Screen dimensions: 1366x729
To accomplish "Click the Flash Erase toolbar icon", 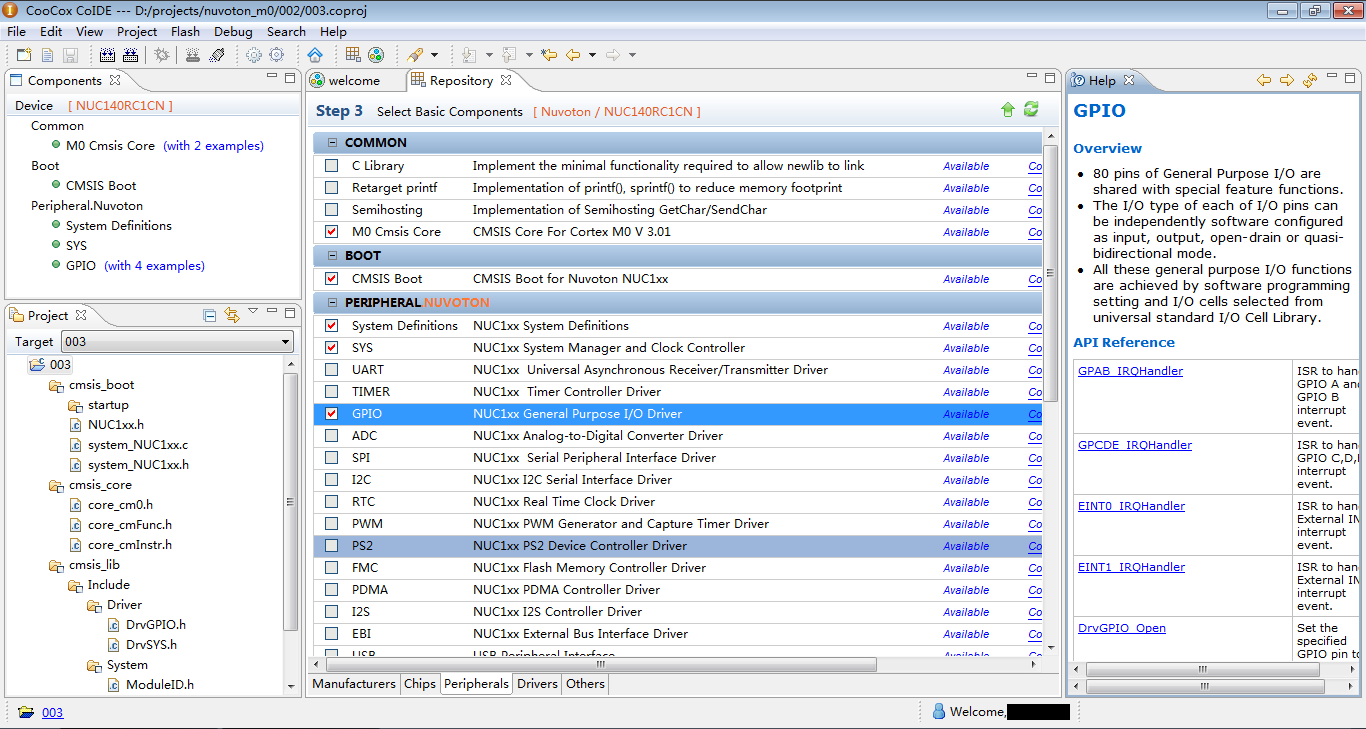I will 217,55.
